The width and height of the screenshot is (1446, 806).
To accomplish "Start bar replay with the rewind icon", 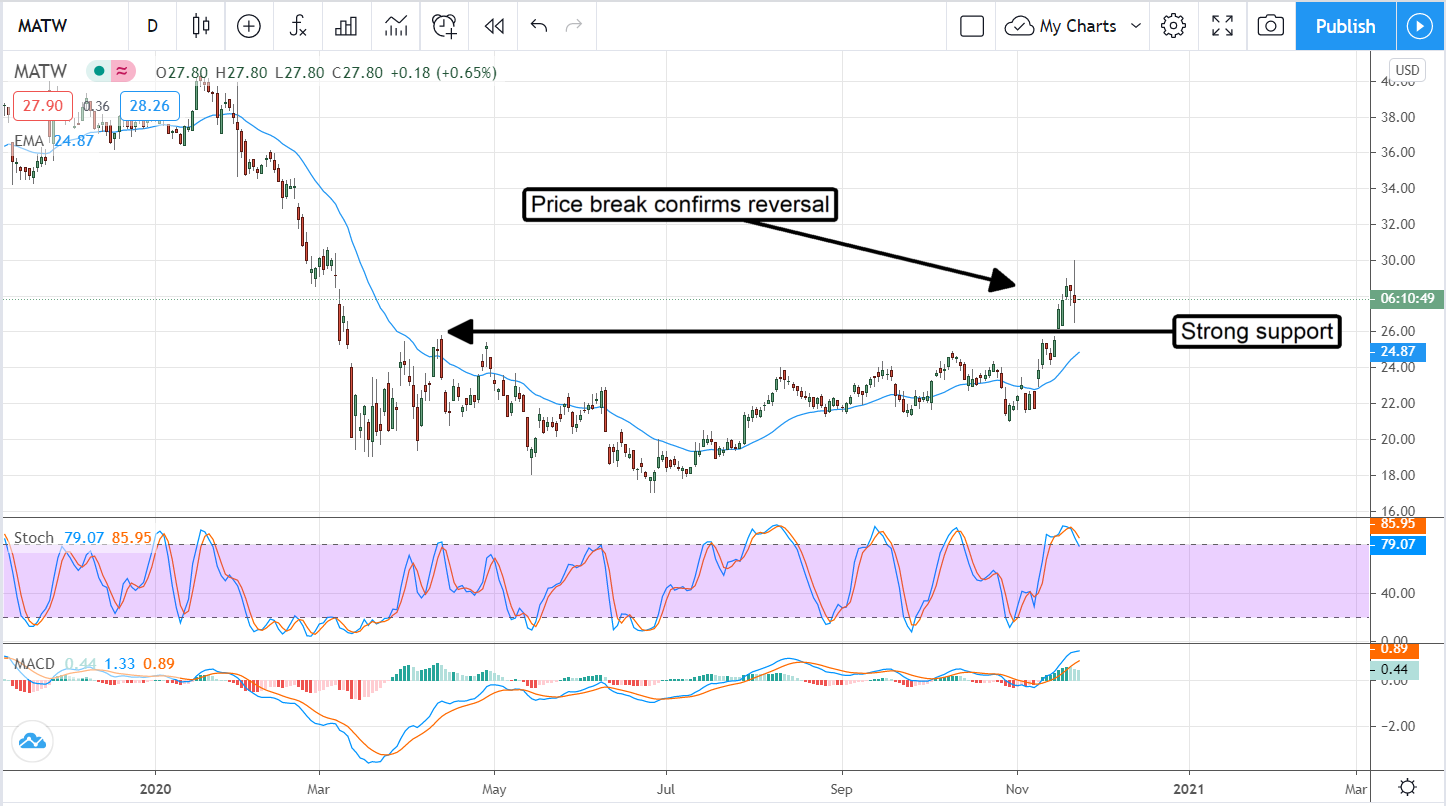I will coord(492,27).
